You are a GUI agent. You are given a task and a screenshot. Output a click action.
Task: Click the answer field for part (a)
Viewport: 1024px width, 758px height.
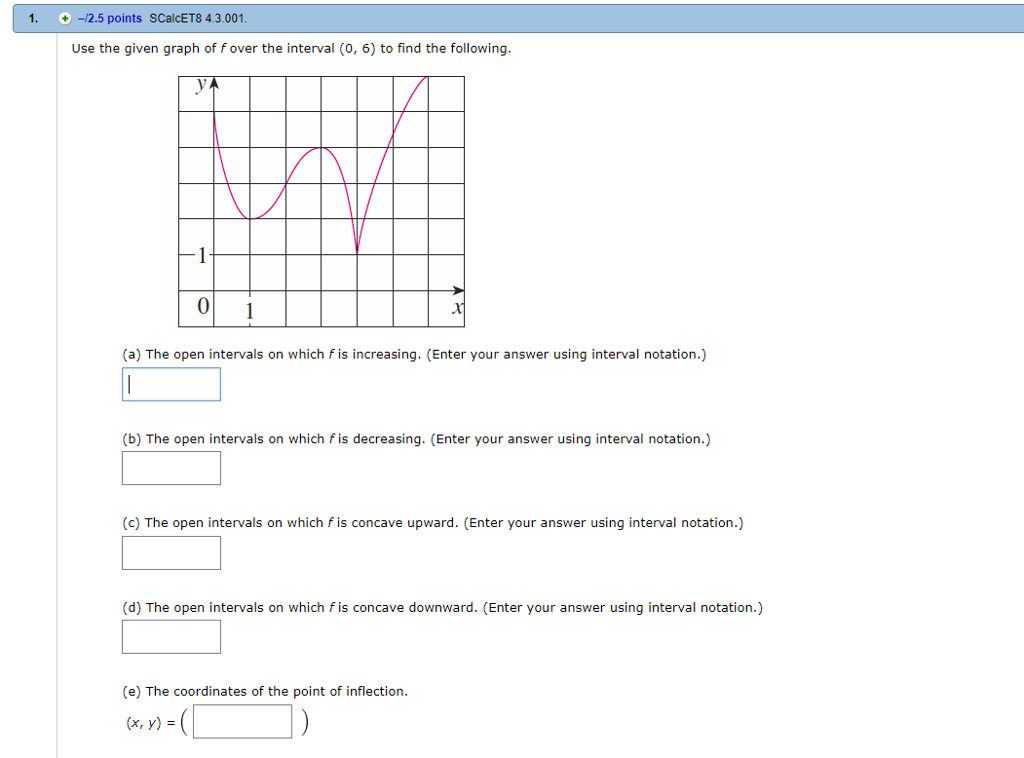(x=171, y=384)
